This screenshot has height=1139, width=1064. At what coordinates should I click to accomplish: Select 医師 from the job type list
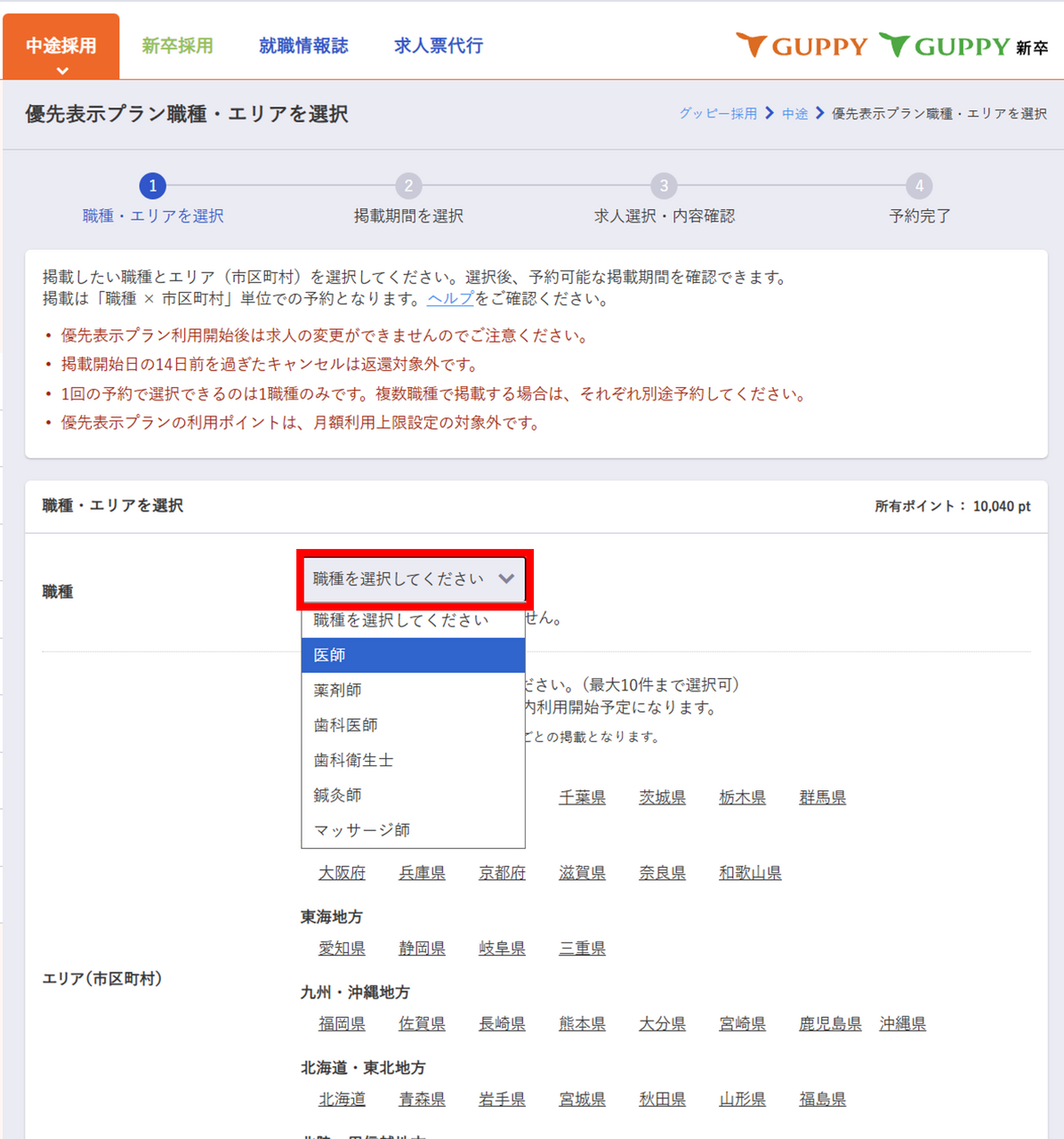click(x=414, y=655)
